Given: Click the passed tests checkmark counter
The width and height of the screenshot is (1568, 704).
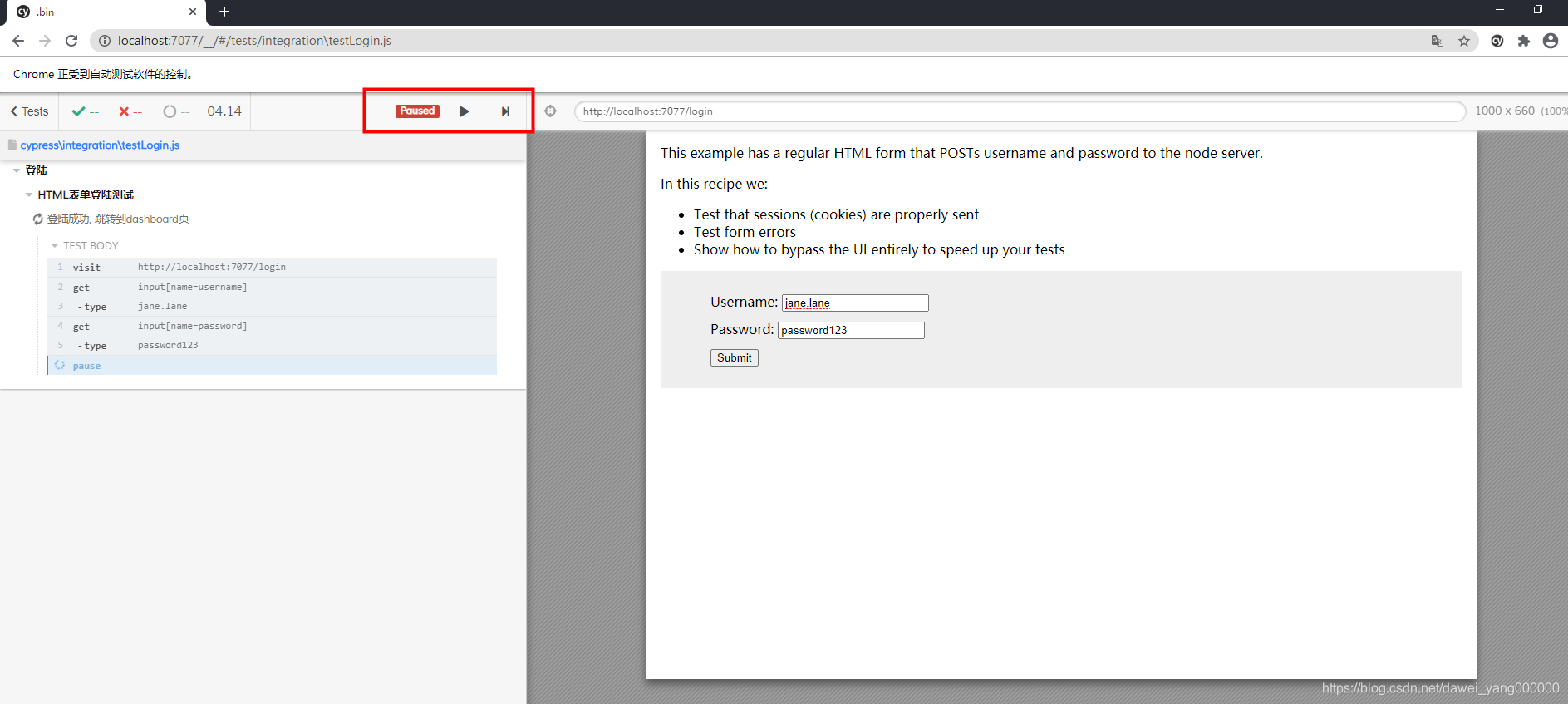Looking at the screenshot, I should (85, 111).
